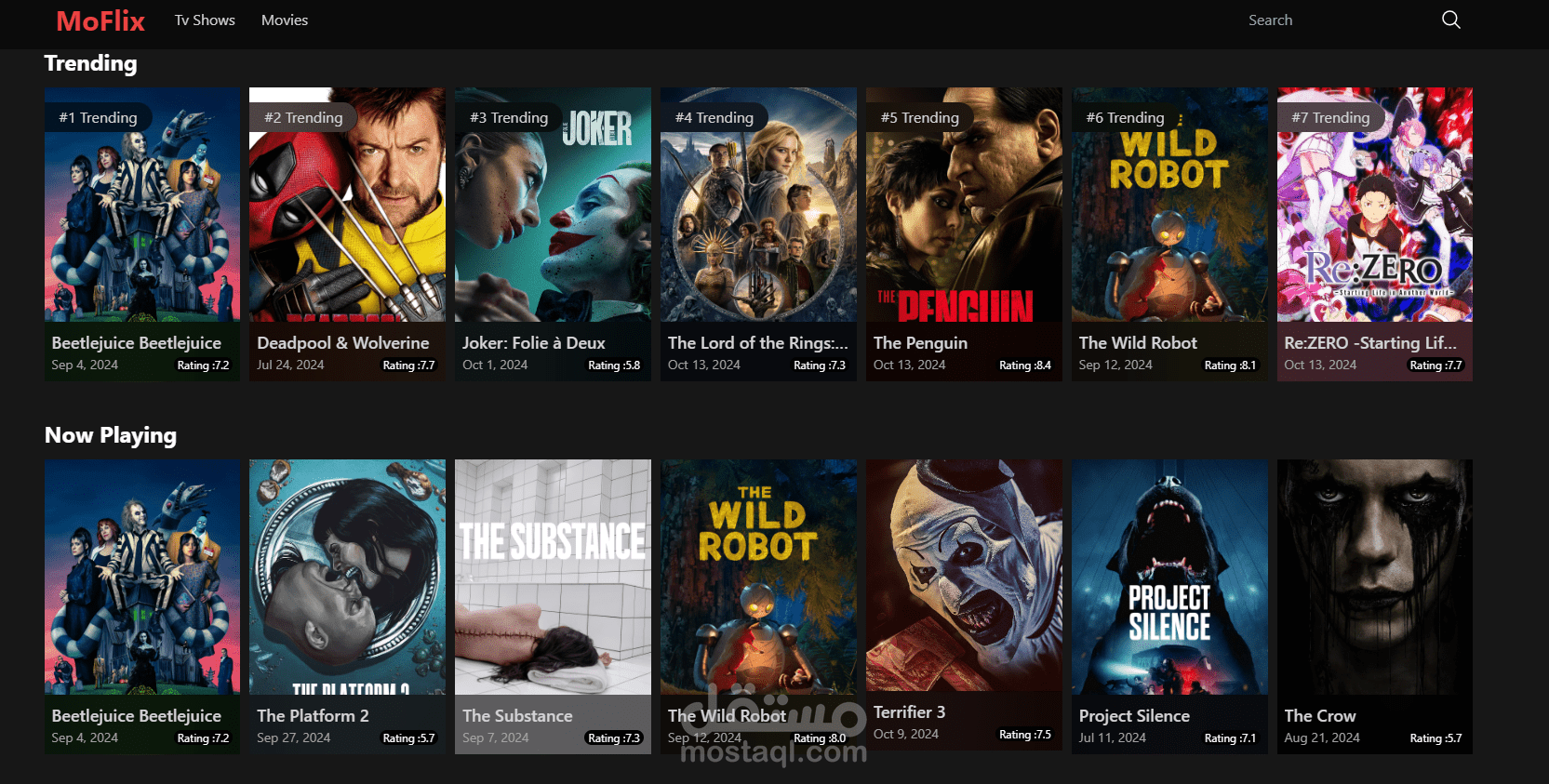The height and width of the screenshot is (784, 1549).
Task: Open the Re:ZERO -Starting Lif... title
Action: click(1370, 343)
